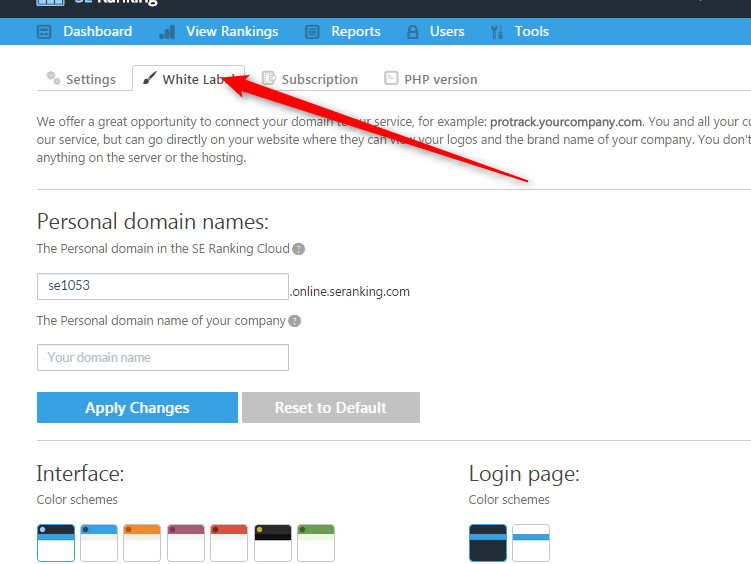Image resolution: width=751 pixels, height=564 pixels.
Task: Open the Dashboard menu item
Action: coord(98,32)
